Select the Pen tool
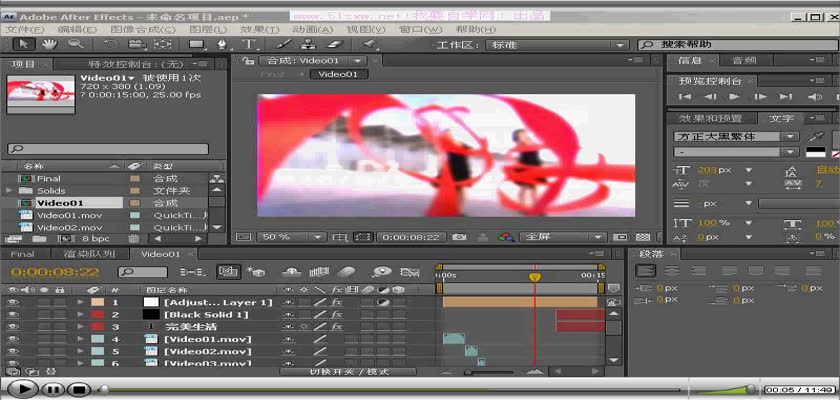The image size is (840, 400). click(223, 44)
